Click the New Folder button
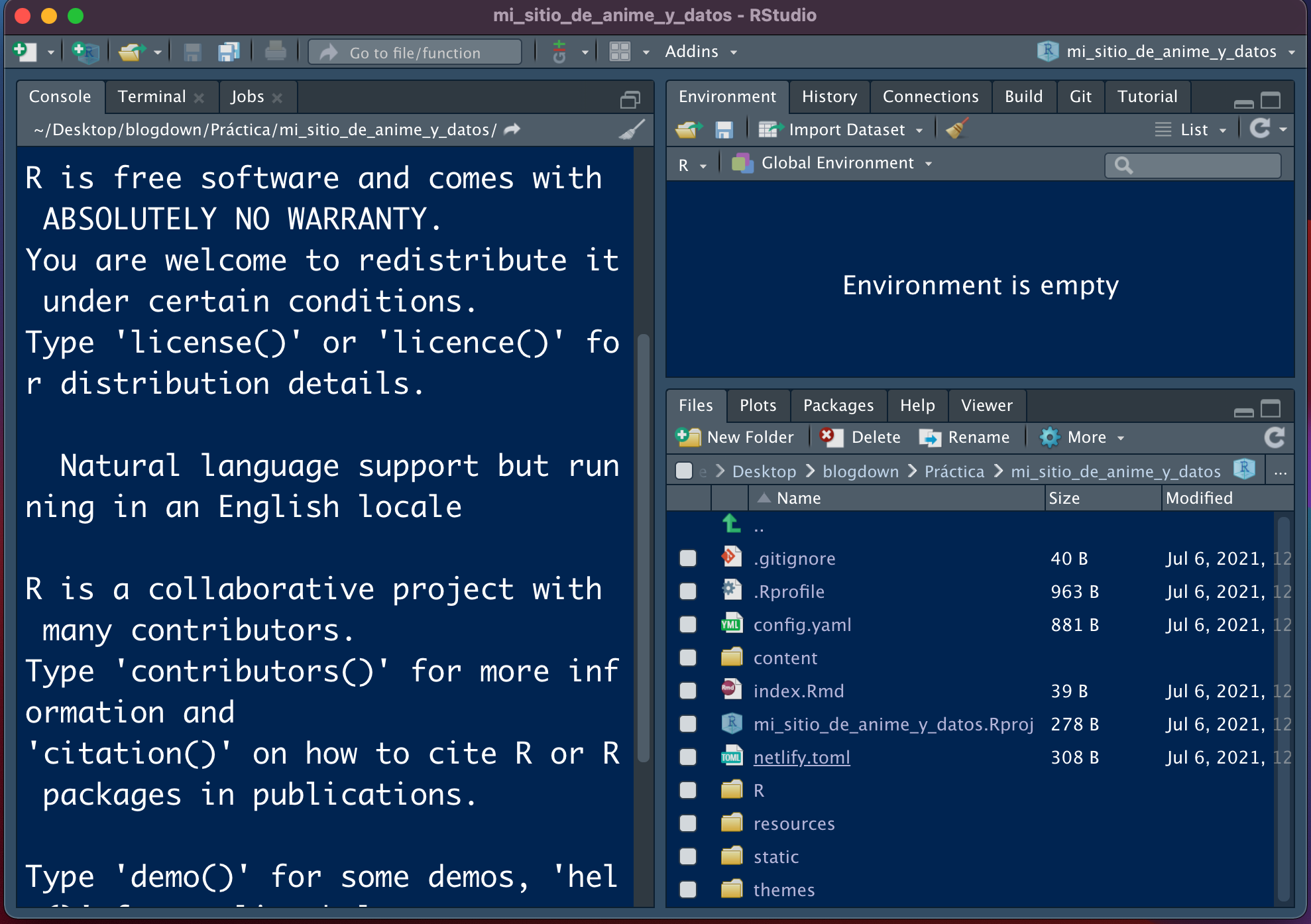This screenshot has height=924, width=1311. pos(734,437)
